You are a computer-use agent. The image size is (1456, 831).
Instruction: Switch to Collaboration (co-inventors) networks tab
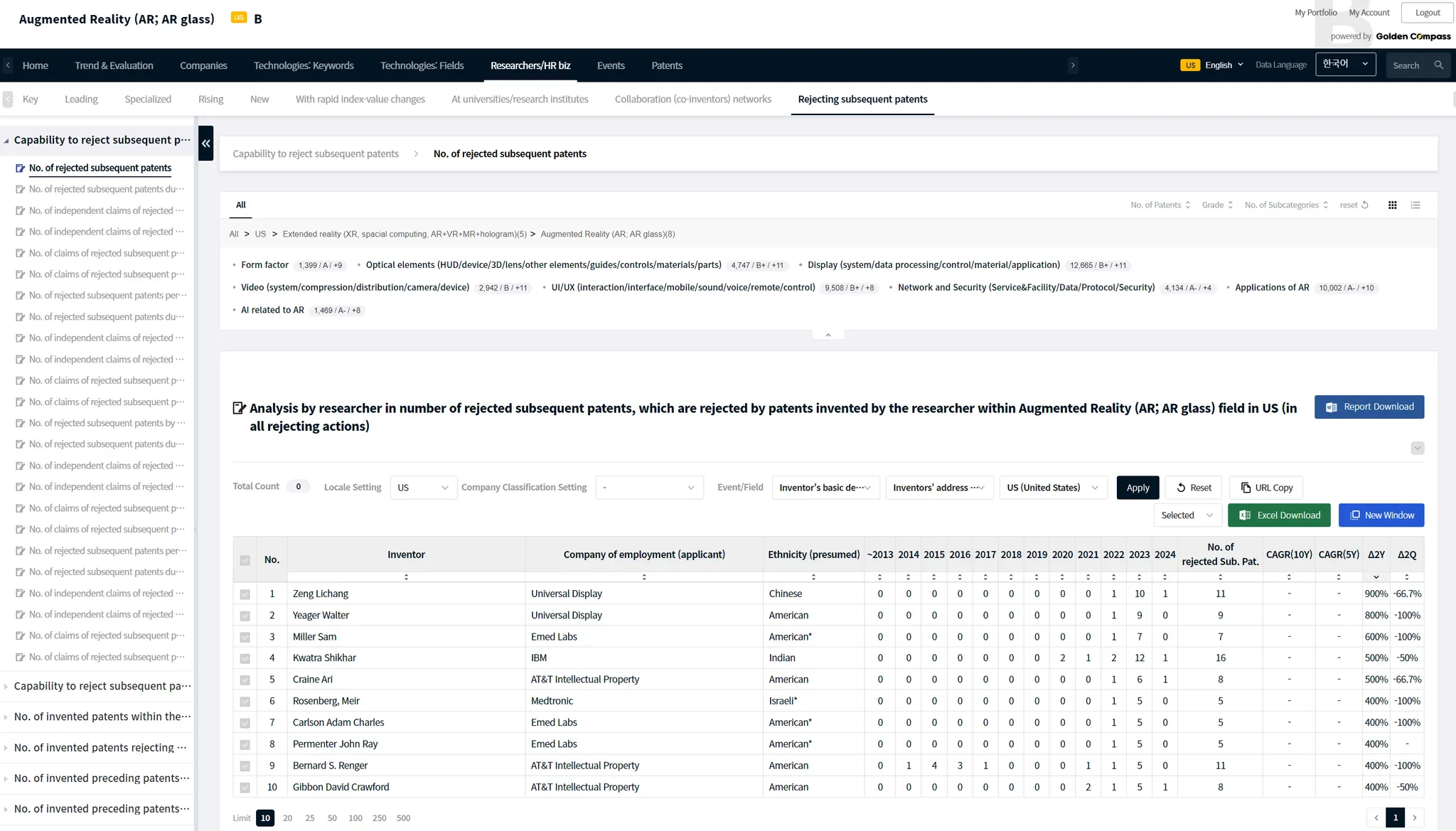tap(692, 100)
